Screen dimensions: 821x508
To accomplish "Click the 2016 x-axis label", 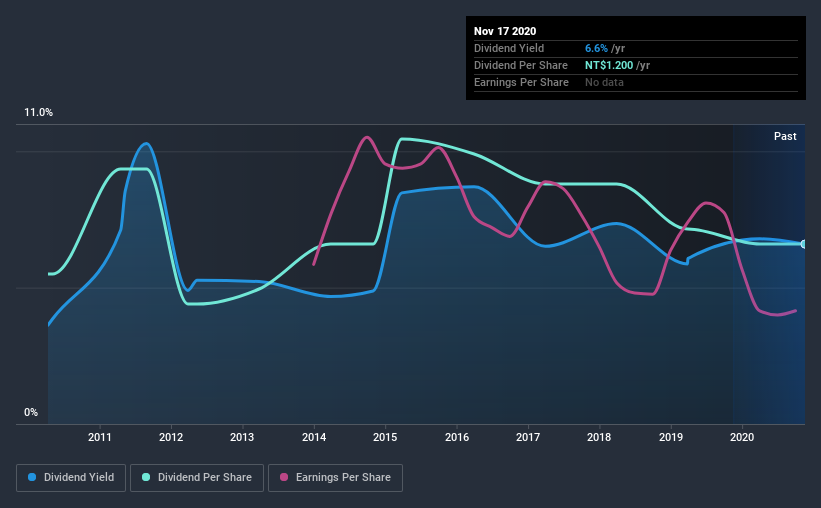I will pyautogui.click(x=457, y=437).
